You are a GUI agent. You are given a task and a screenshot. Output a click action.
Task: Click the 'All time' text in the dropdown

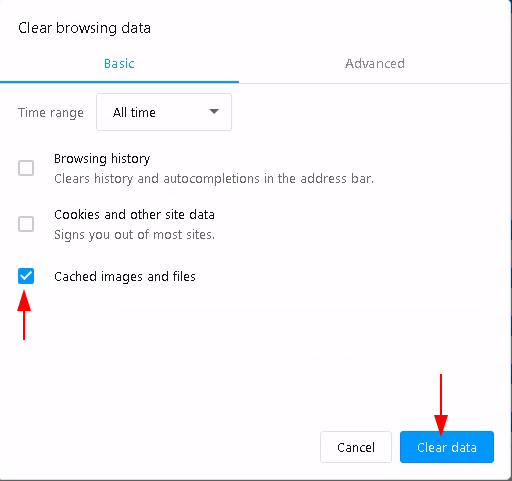[134, 113]
